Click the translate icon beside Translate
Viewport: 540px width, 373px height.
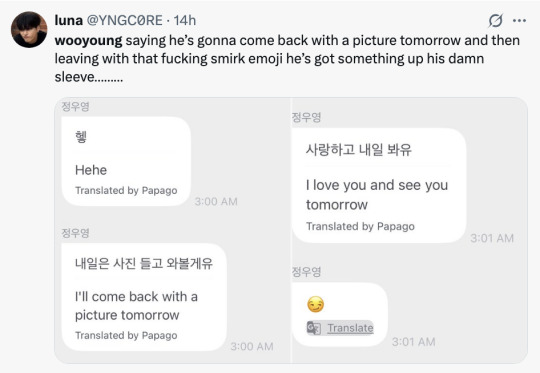pyautogui.click(x=314, y=328)
